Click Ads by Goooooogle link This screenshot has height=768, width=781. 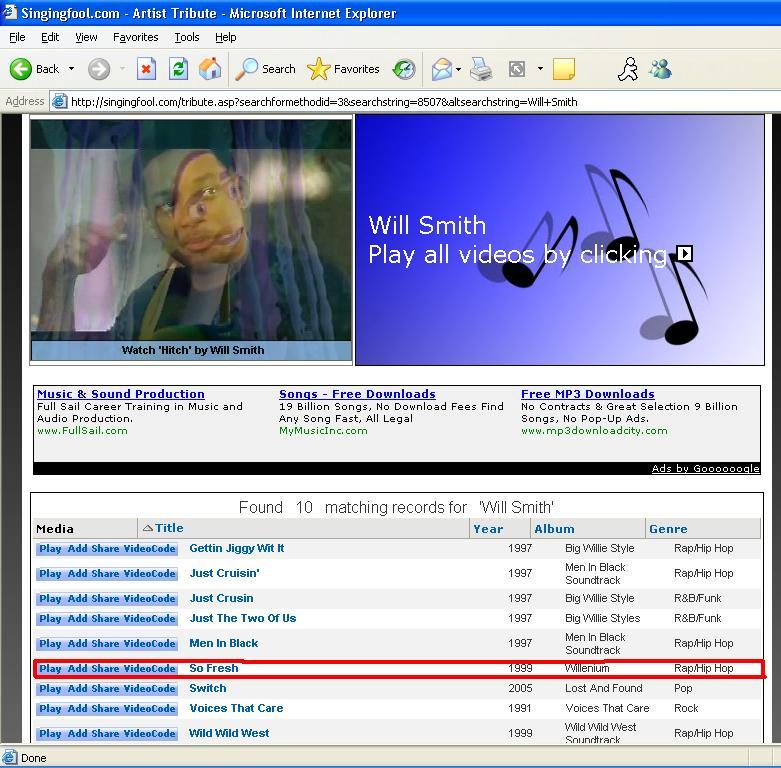(x=705, y=468)
